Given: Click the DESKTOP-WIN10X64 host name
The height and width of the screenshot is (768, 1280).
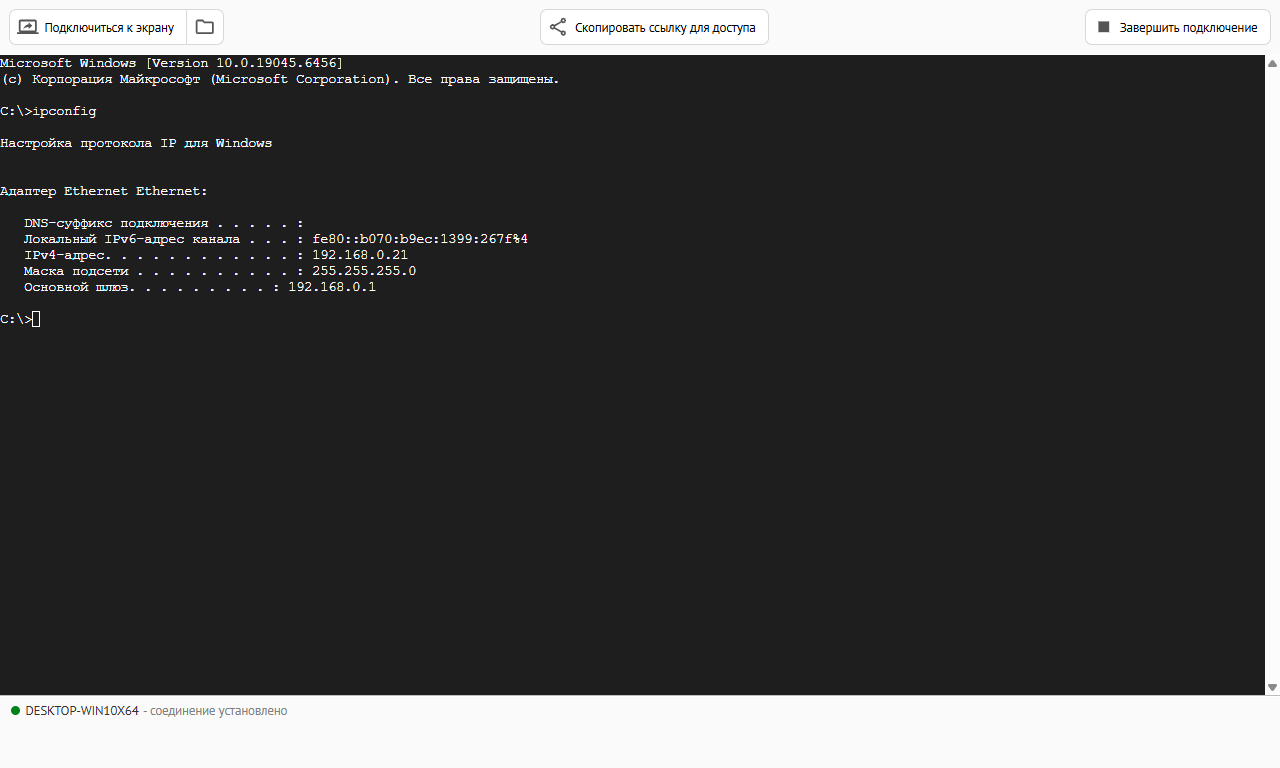Looking at the screenshot, I should click(x=82, y=711).
